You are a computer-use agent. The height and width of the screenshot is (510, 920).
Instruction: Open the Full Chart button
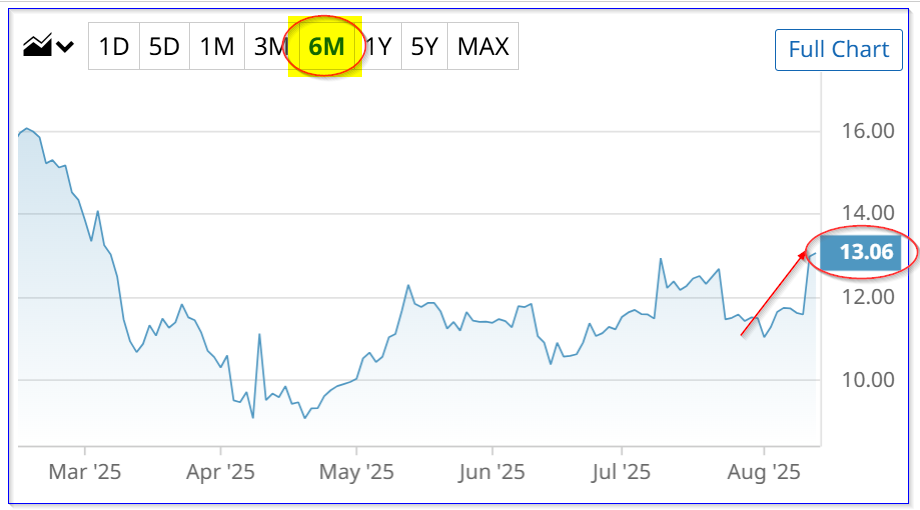click(838, 50)
